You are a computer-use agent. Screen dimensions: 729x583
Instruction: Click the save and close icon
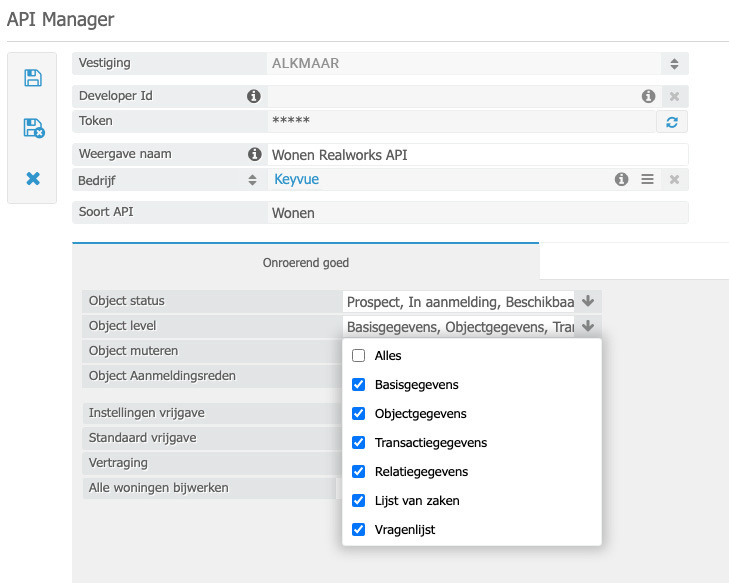click(33, 128)
